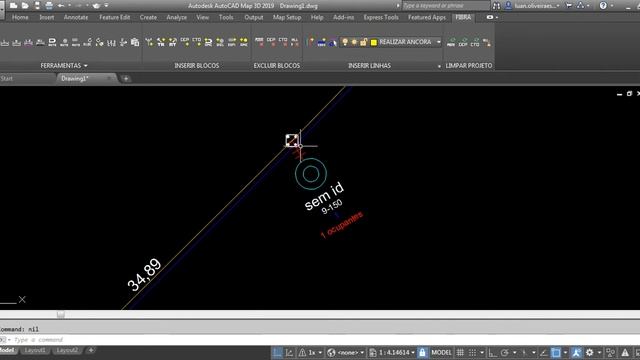Screen dimensions: 640x360
Task: Select the 34,89 dimension text
Action: click(144, 275)
